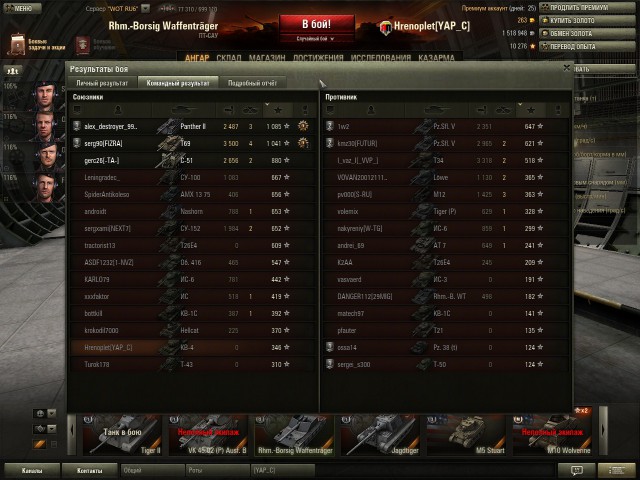This screenshot has width=640, height=480.
Task: Open the battle training icon
Action: click(x=83, y=45)
